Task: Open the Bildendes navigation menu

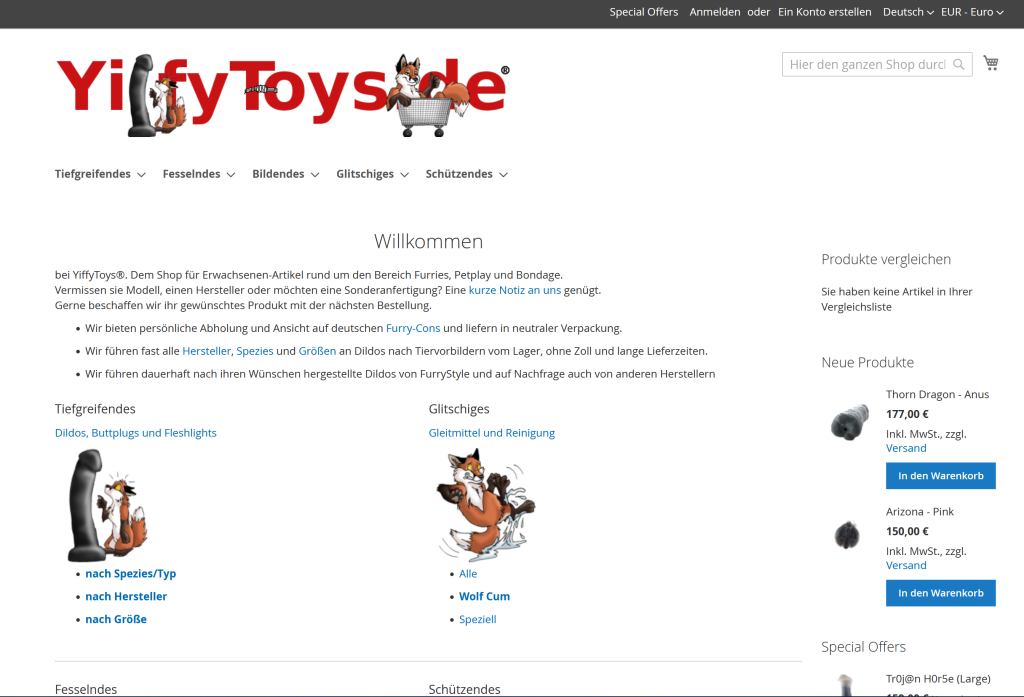Action: 285,174
